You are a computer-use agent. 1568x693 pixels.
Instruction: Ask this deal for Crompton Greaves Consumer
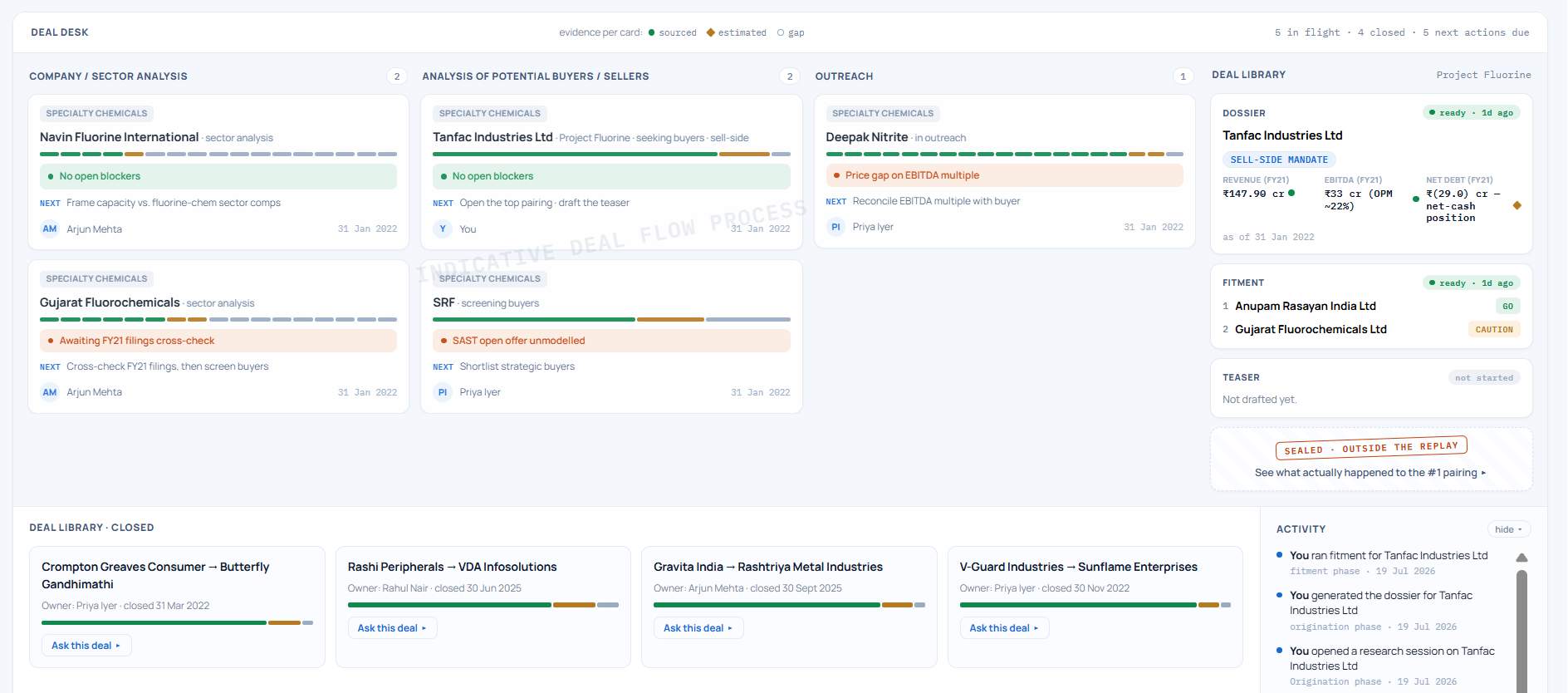click(86, 646)
